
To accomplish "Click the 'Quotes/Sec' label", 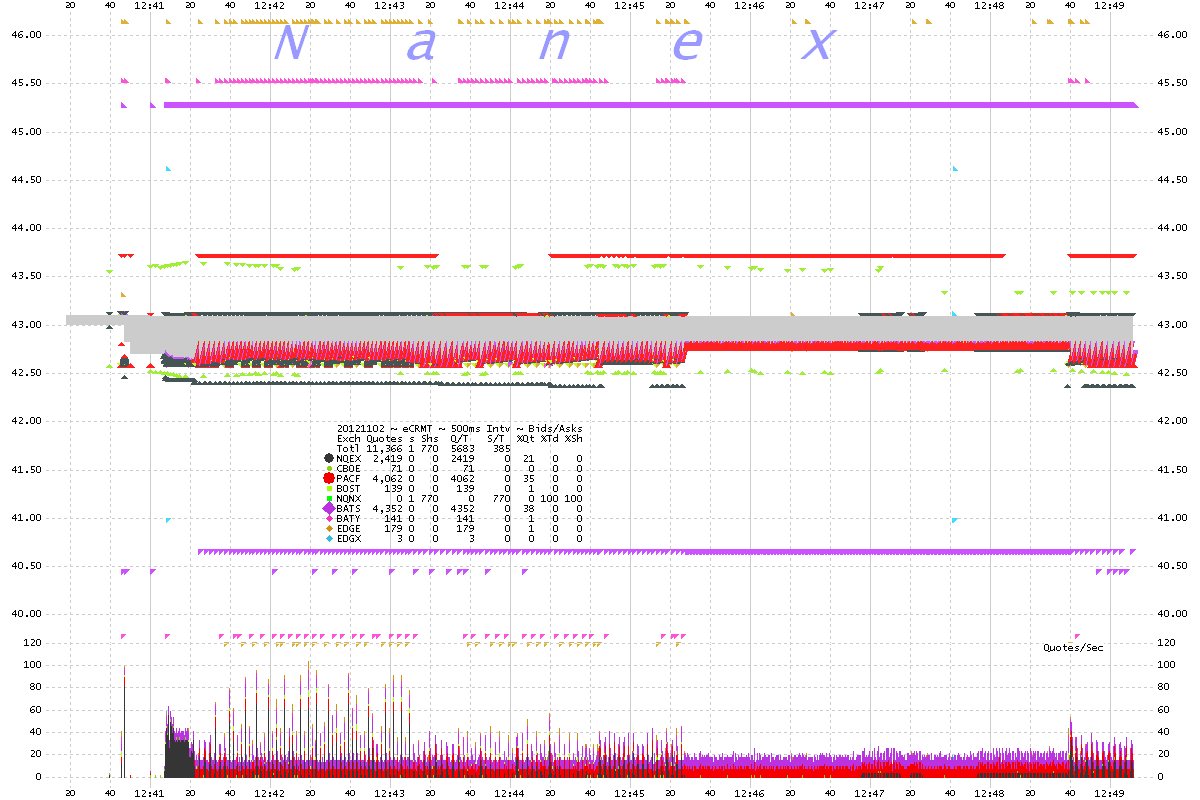I will [x=1074, y=648].
